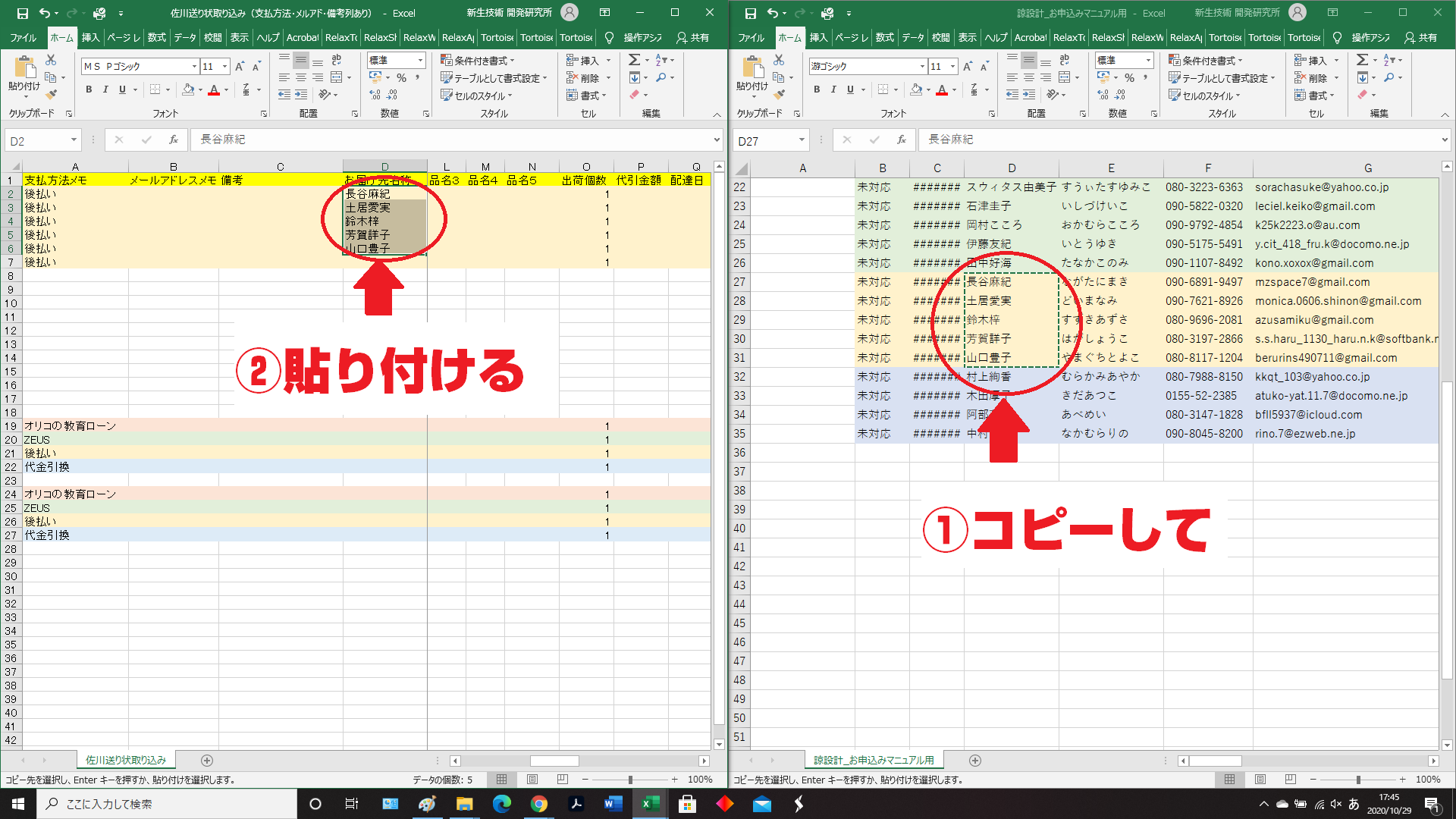Add new sheet in right workbook
The image size is (1456, 819).
975,760
